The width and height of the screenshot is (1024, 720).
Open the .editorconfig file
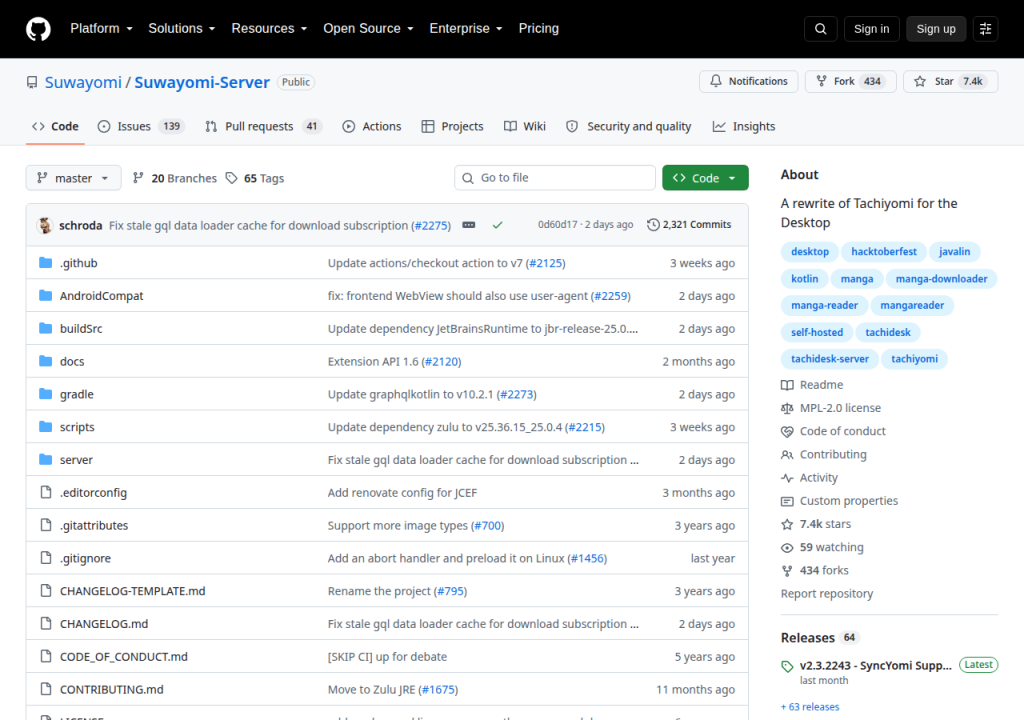click(x=93, y=492)
